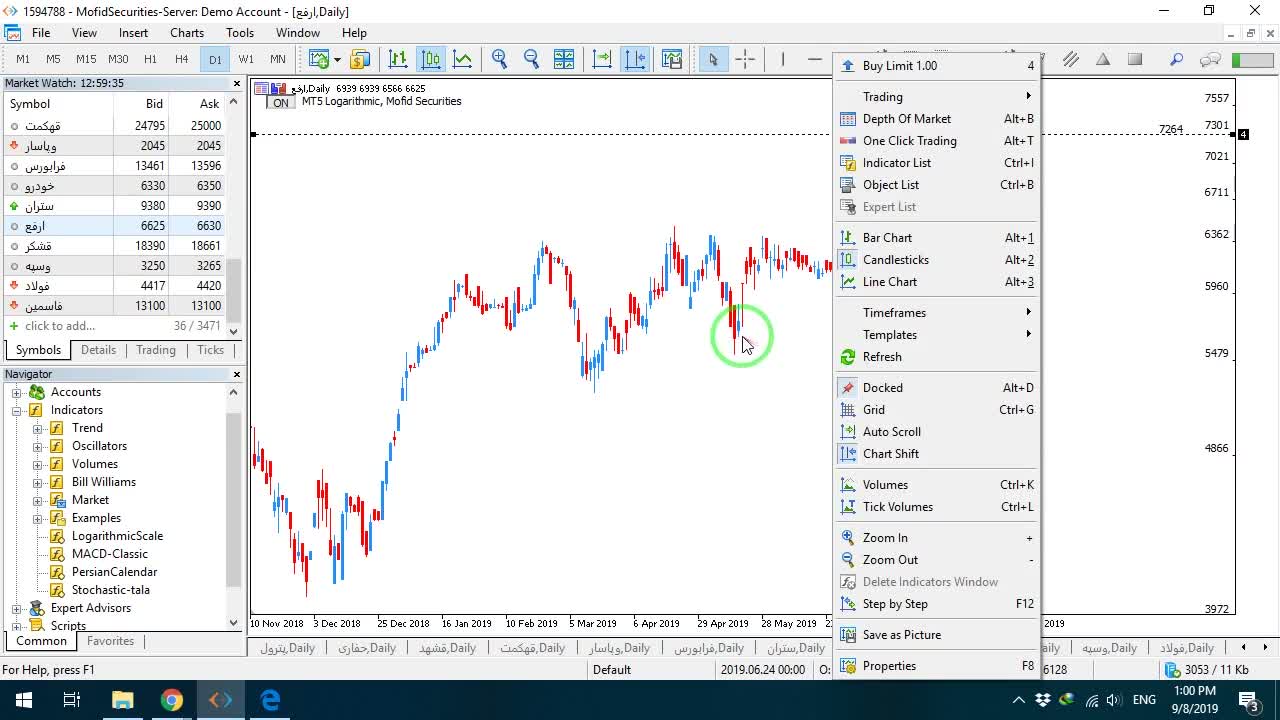Switch chart to candlesticks via toolbar icon
This screenshot has width=1280, height=720.
[430, 59]
